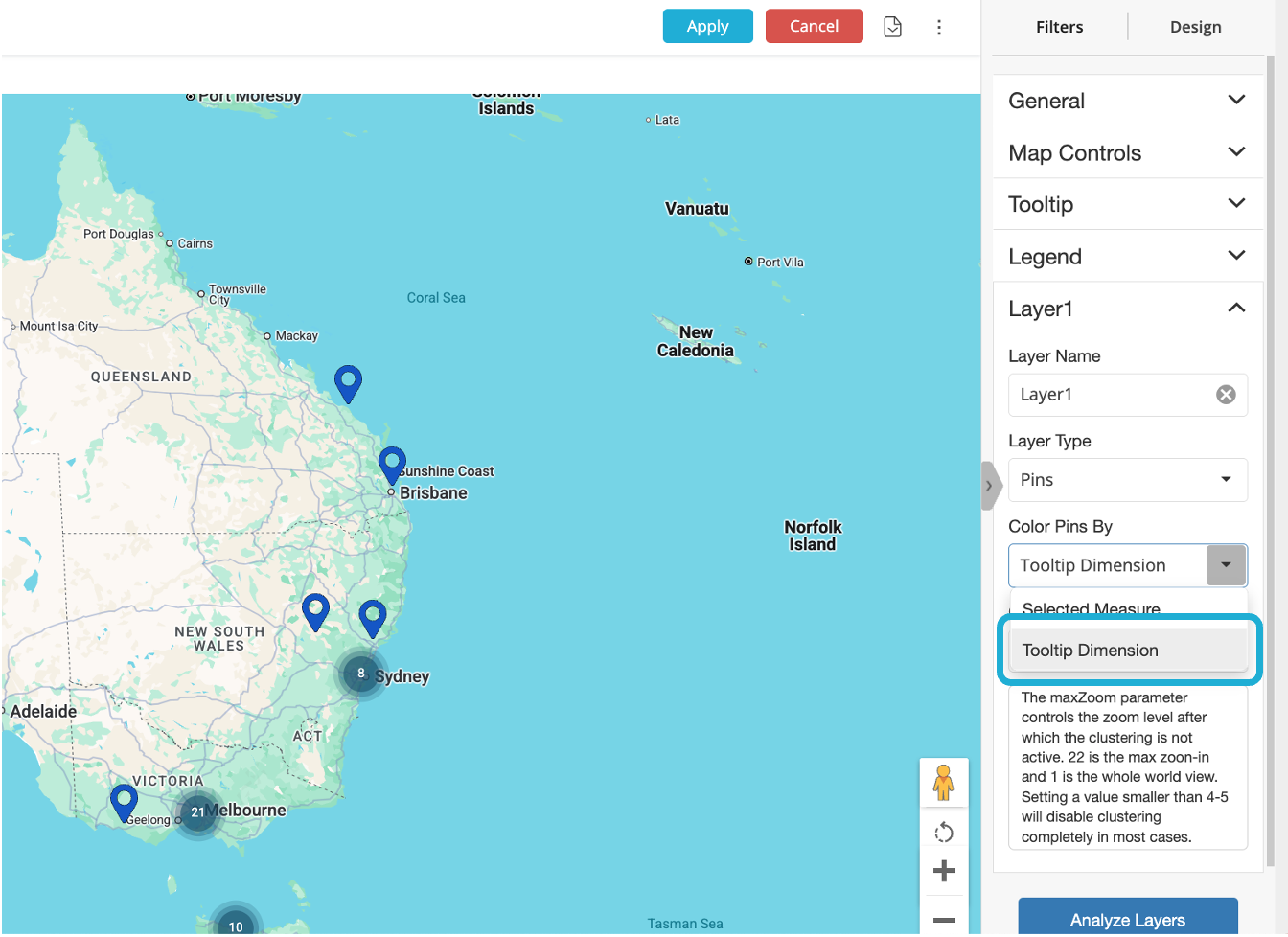1288x937 pixels.
Task: Click the Analyze Layers button
Action: [x=1127, y=919]
